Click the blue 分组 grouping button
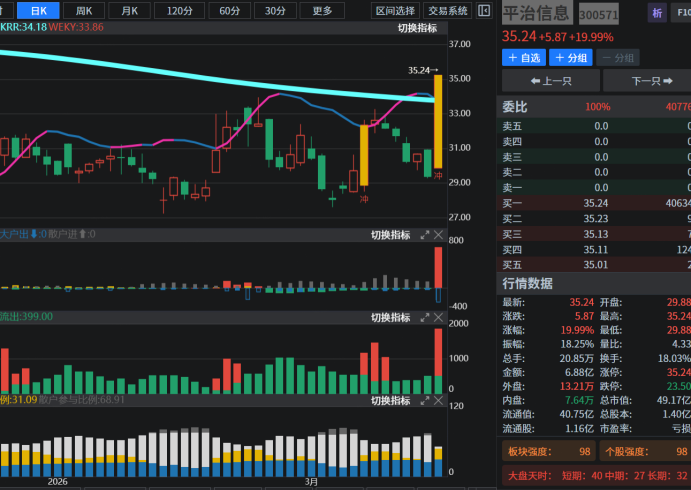The width and height of the screenshot is (691, 490). pyautogui.click(x=570, y=58)
